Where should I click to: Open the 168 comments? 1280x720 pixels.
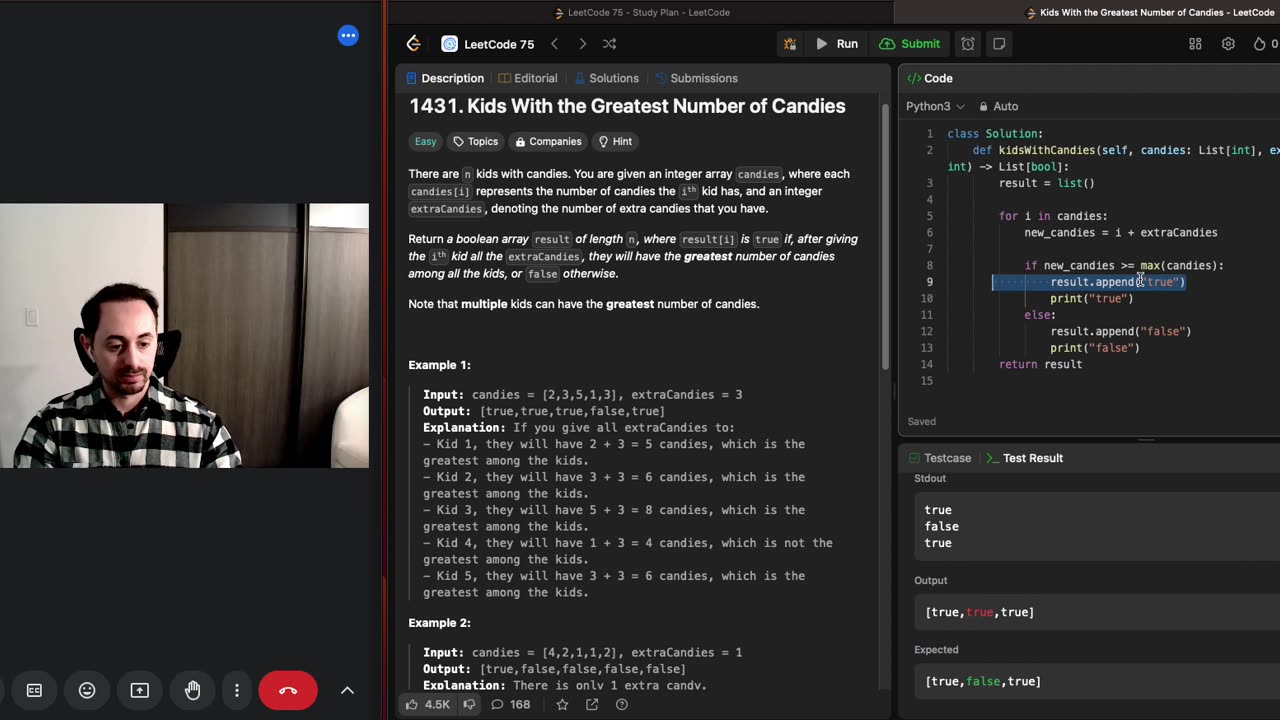pos(510,705)
